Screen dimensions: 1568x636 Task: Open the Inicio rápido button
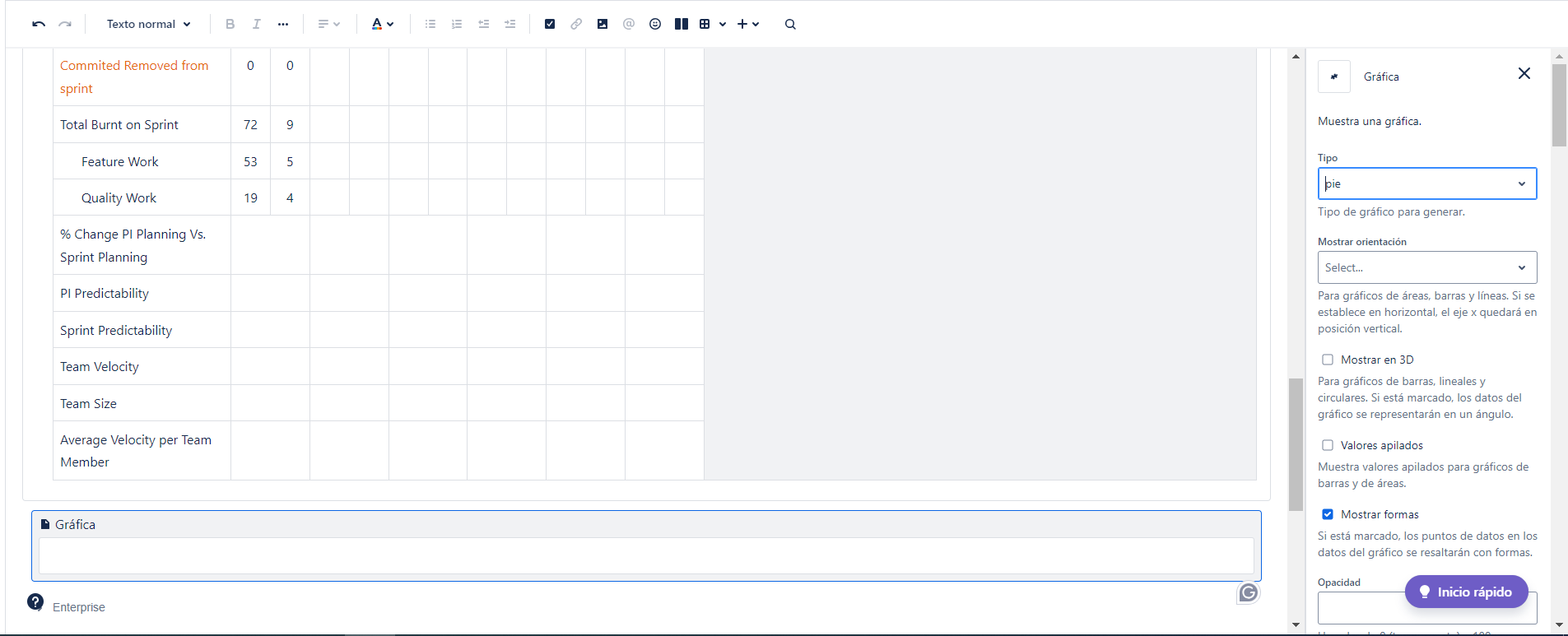click(x=1467, y=592)
